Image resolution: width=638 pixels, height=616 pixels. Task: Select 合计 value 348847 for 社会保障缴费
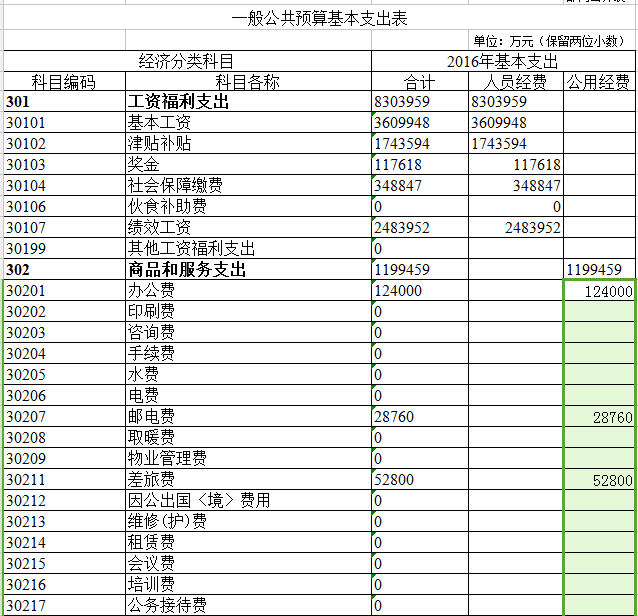tap(420, 186)
